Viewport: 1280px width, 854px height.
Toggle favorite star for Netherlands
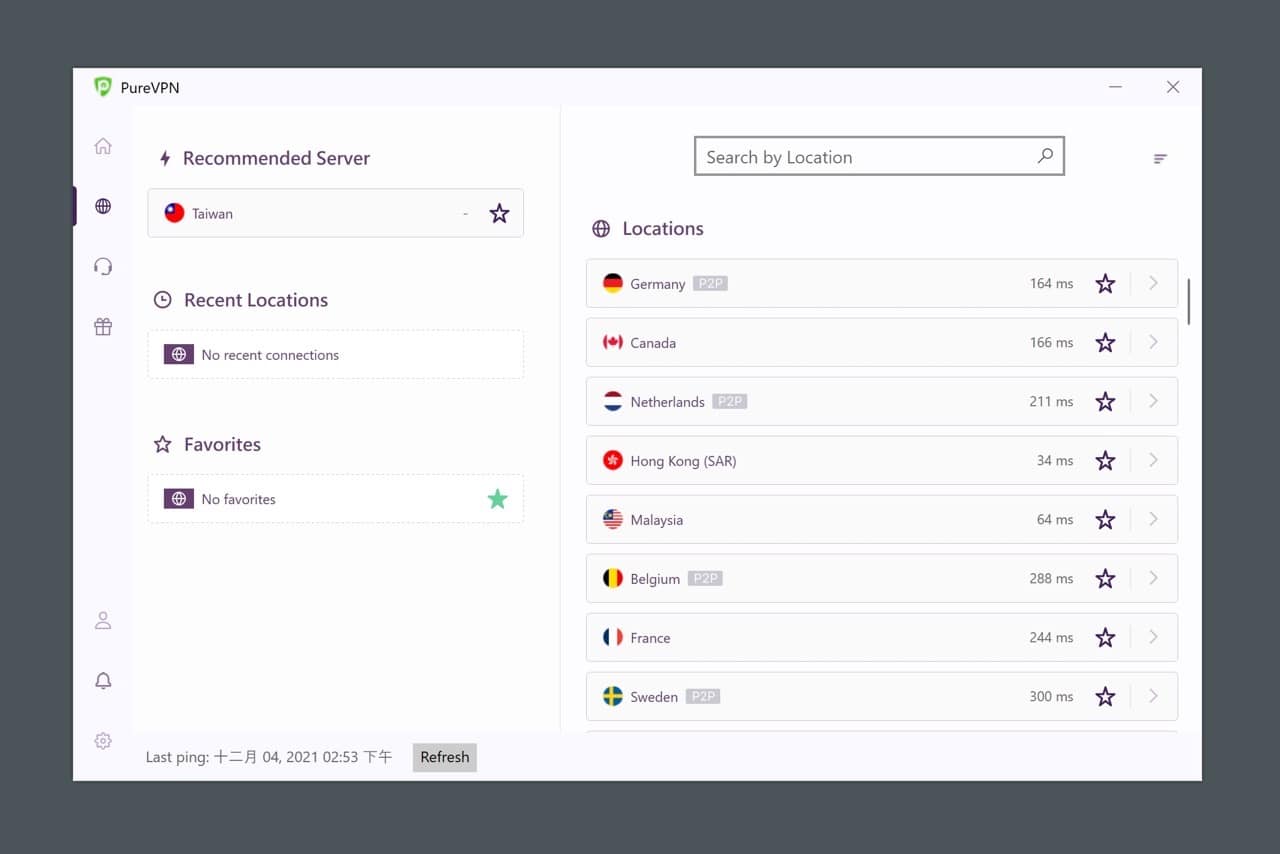[x=1105, y=401]
